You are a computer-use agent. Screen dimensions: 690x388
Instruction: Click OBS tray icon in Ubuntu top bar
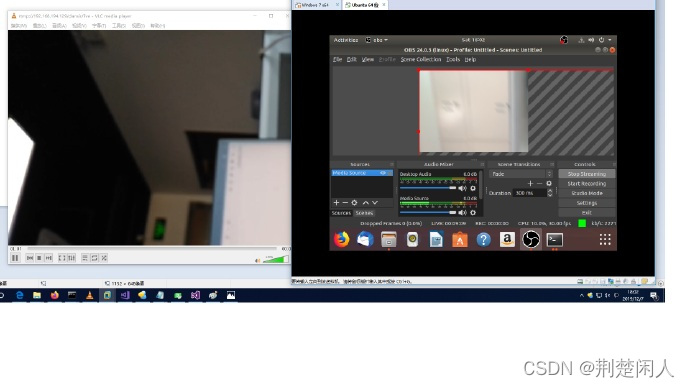point(564,40)
